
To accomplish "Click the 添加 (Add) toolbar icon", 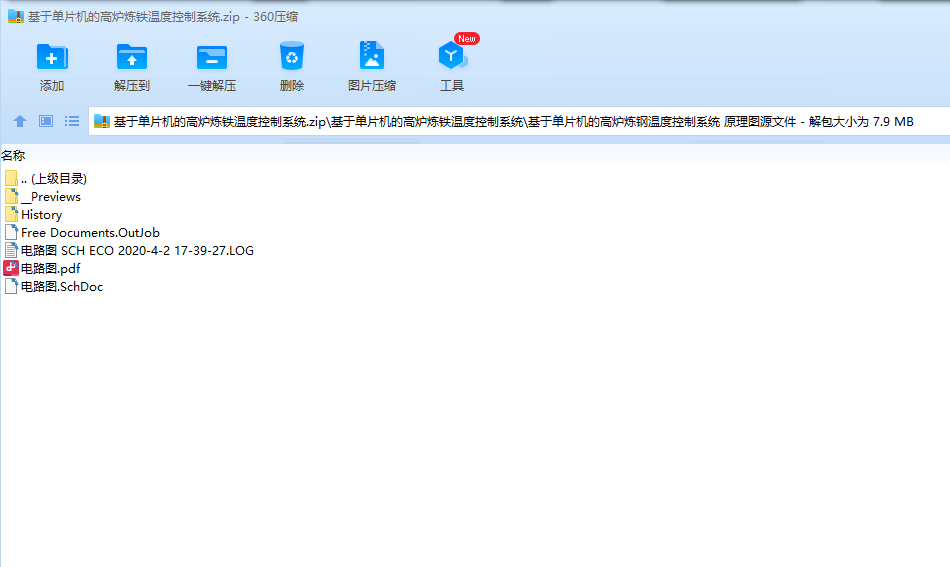I will tap(52, 58).
